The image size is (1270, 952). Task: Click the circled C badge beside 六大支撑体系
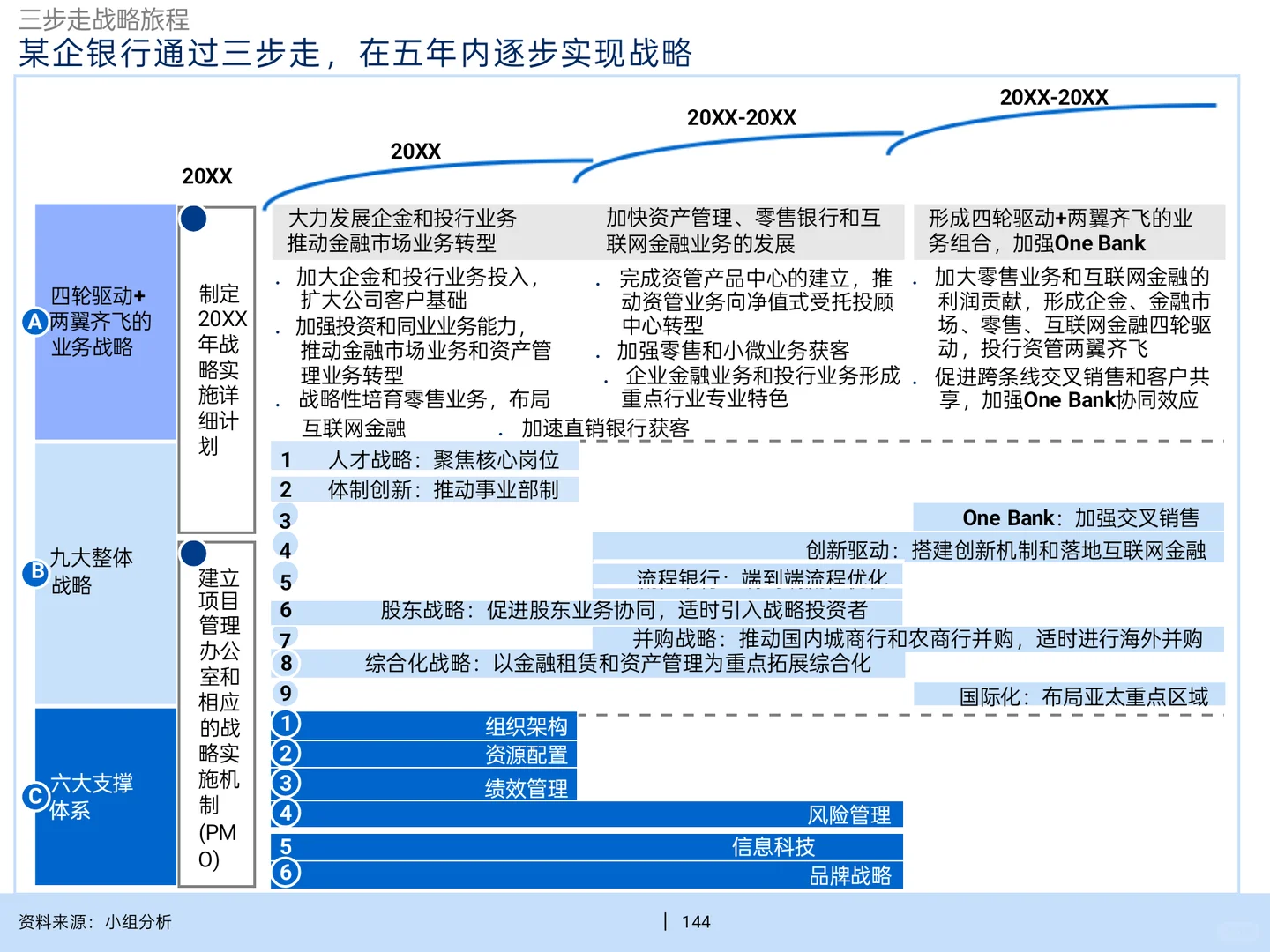(35, 797)
